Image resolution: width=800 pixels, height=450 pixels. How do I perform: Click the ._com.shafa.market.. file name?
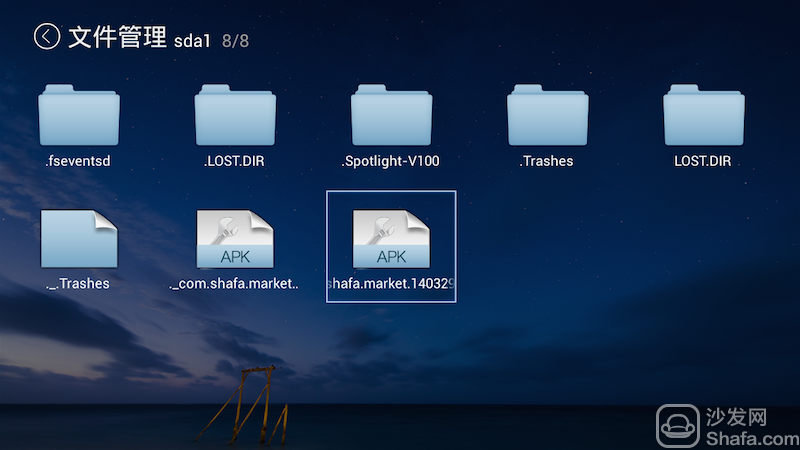click(x=234, y=284)
